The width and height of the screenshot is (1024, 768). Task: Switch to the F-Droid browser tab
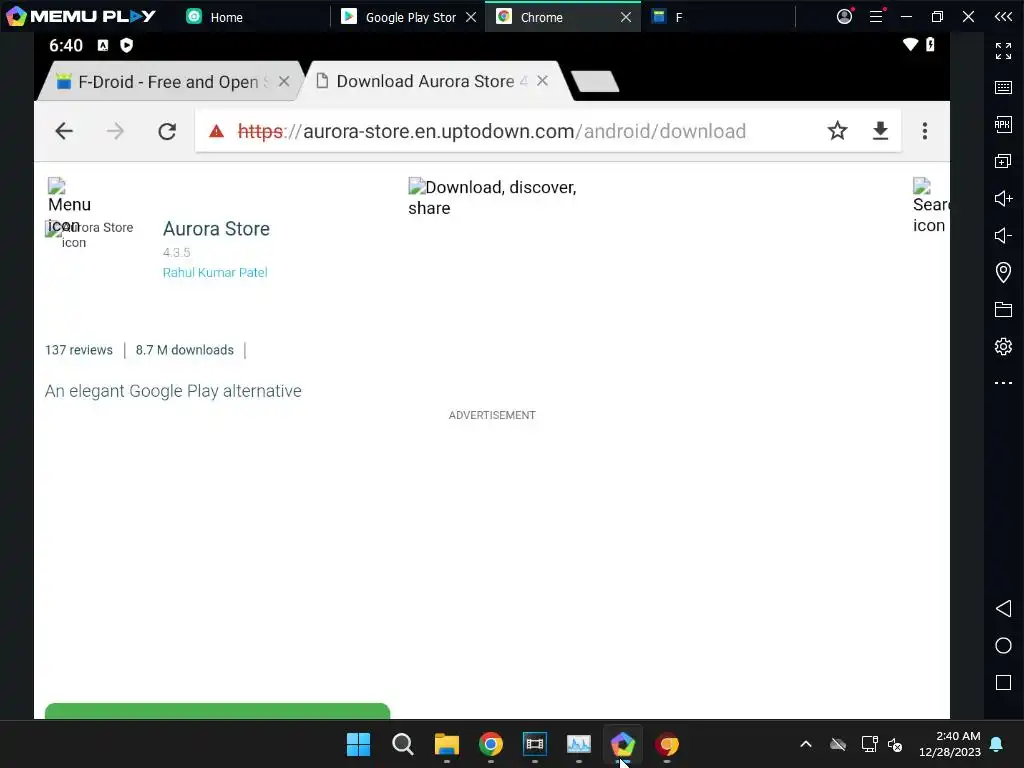click(167, 82)
